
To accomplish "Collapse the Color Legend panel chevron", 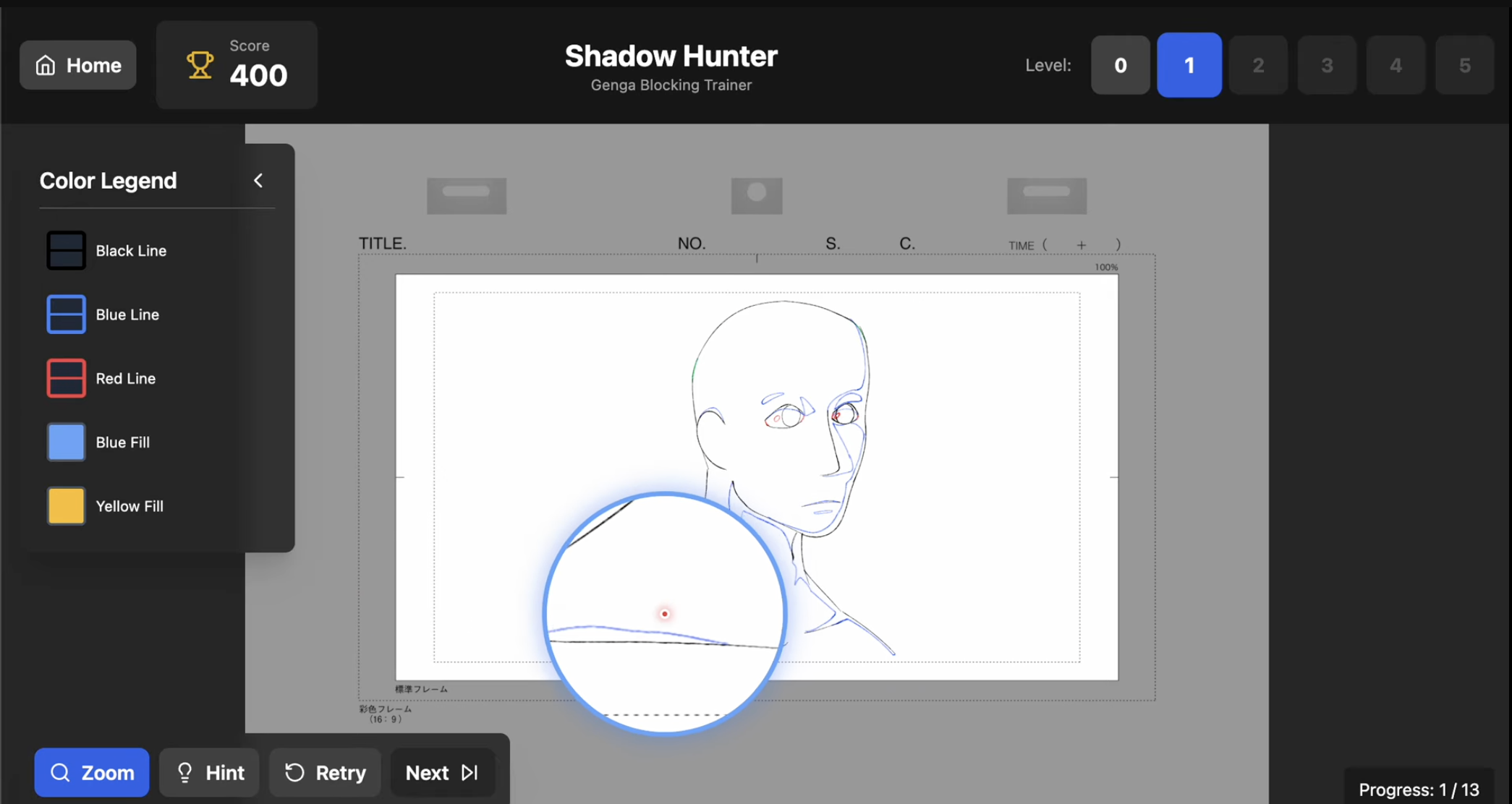I will click(x=258, y=180).
